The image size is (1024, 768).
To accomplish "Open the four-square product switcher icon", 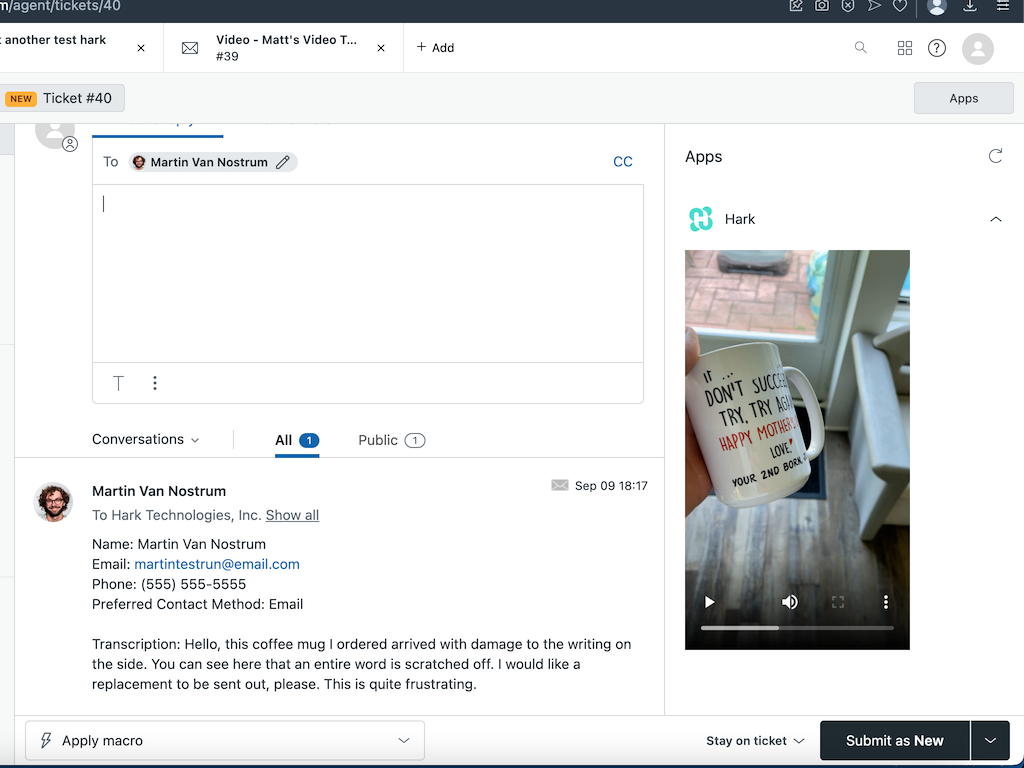I will [x=904, y=47].
